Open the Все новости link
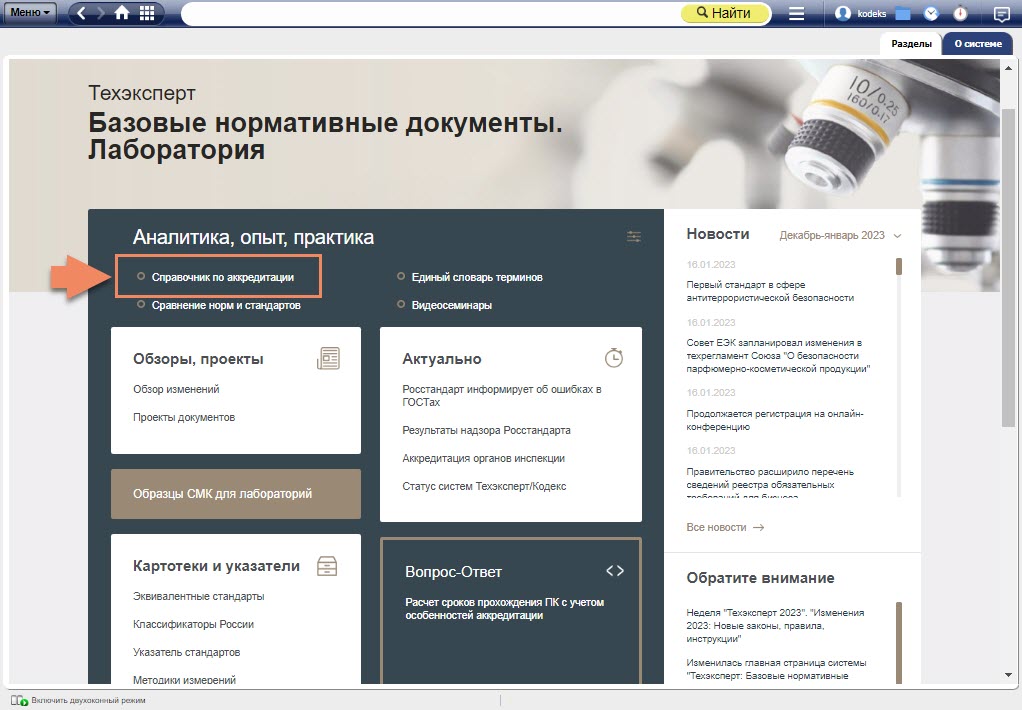The width and height of the screenshot is (1022, 710). click(725, 527)
